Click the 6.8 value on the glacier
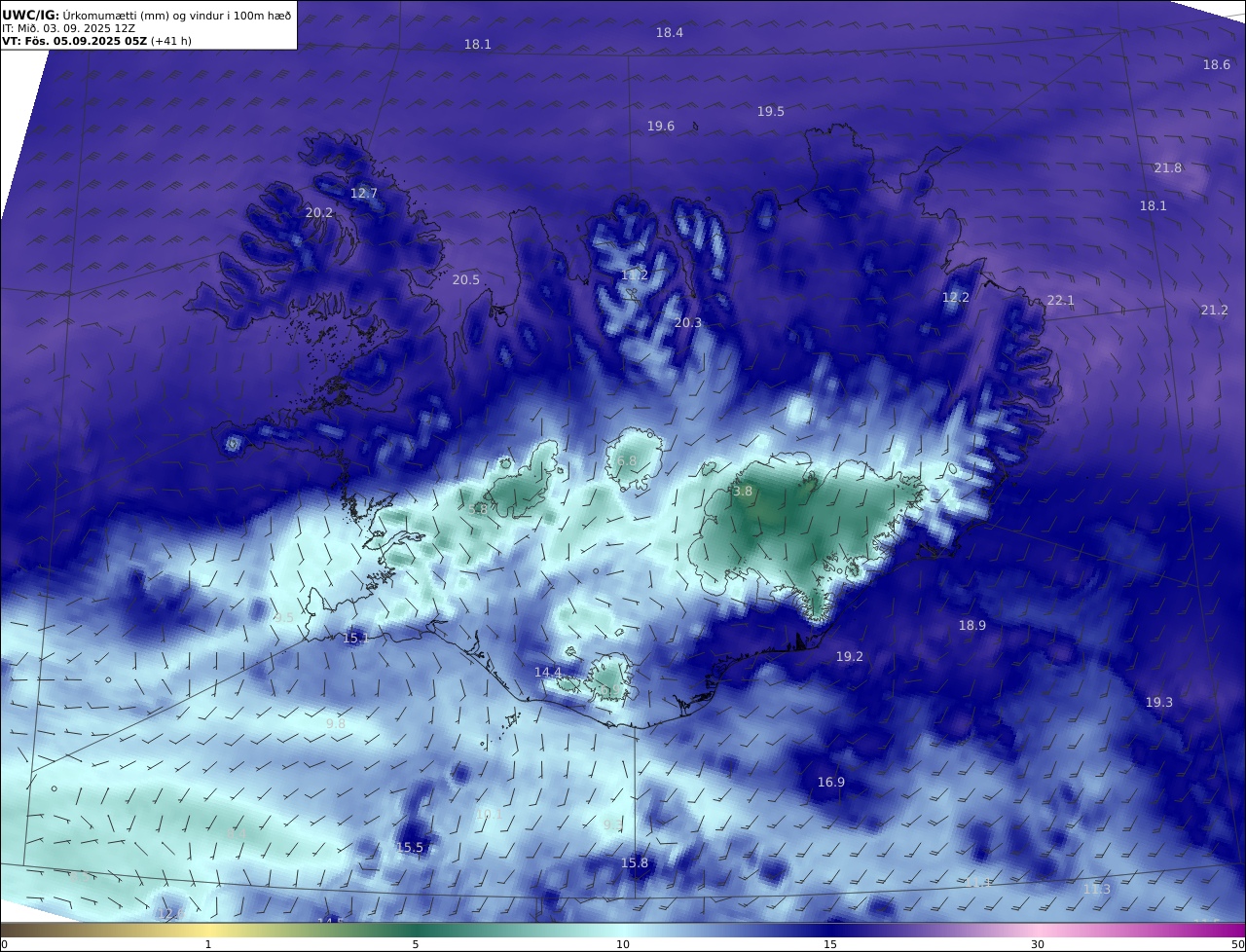1246x952 pixels. [627, 460]
